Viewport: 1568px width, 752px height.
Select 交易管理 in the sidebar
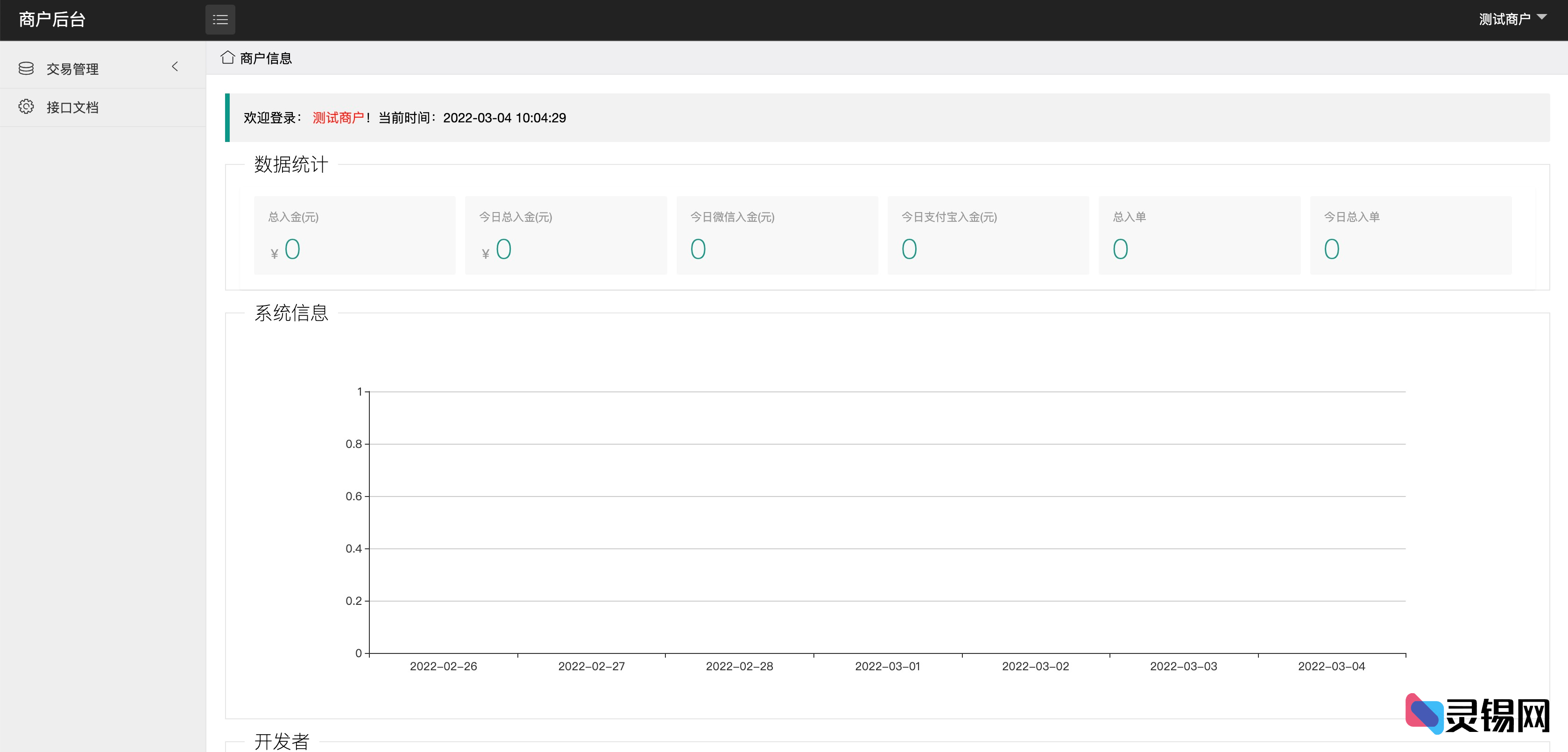[x=72, y=69]
